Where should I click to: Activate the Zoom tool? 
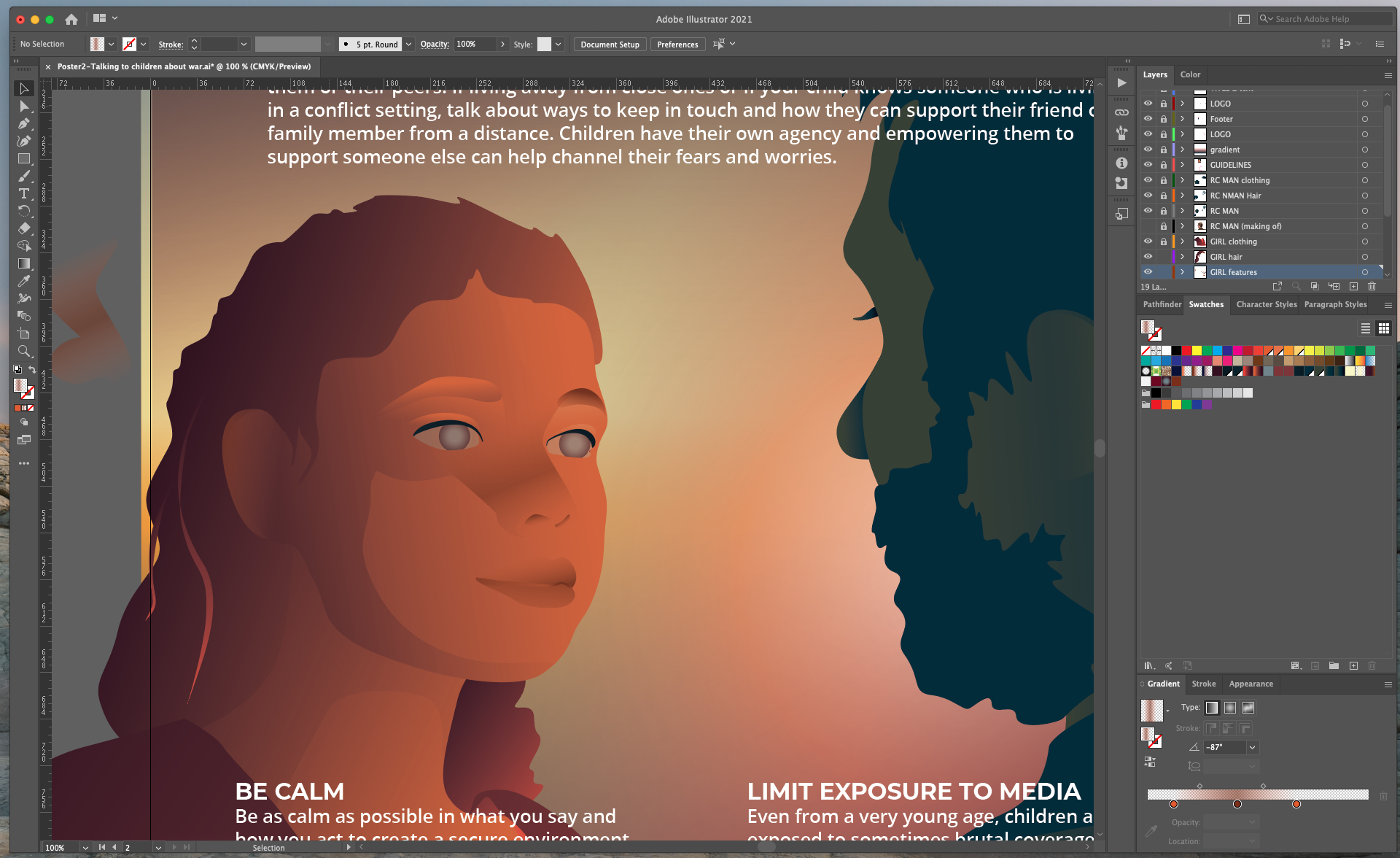(x=24, y=351)
